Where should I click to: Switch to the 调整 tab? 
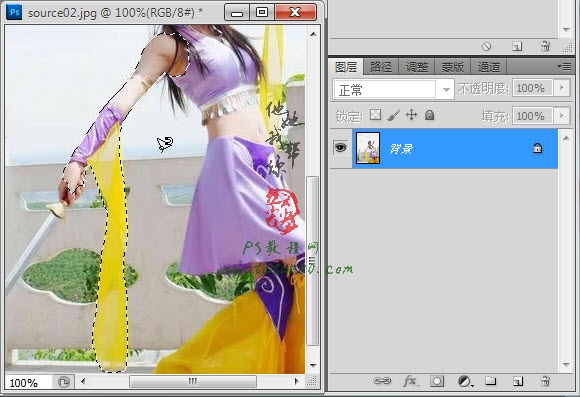click(x=417, y=67)
